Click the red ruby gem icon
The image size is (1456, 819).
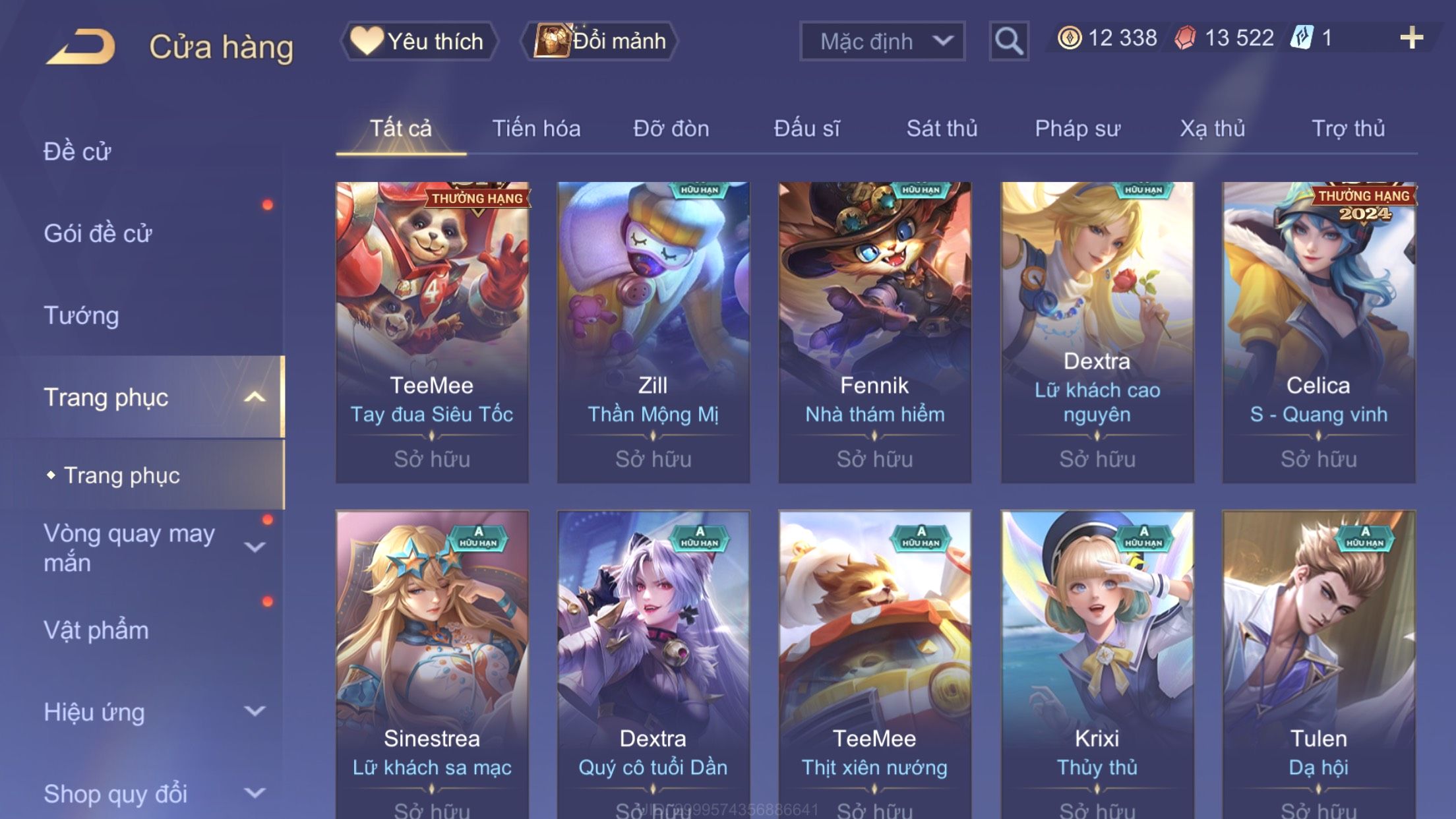click(1185, 38)
